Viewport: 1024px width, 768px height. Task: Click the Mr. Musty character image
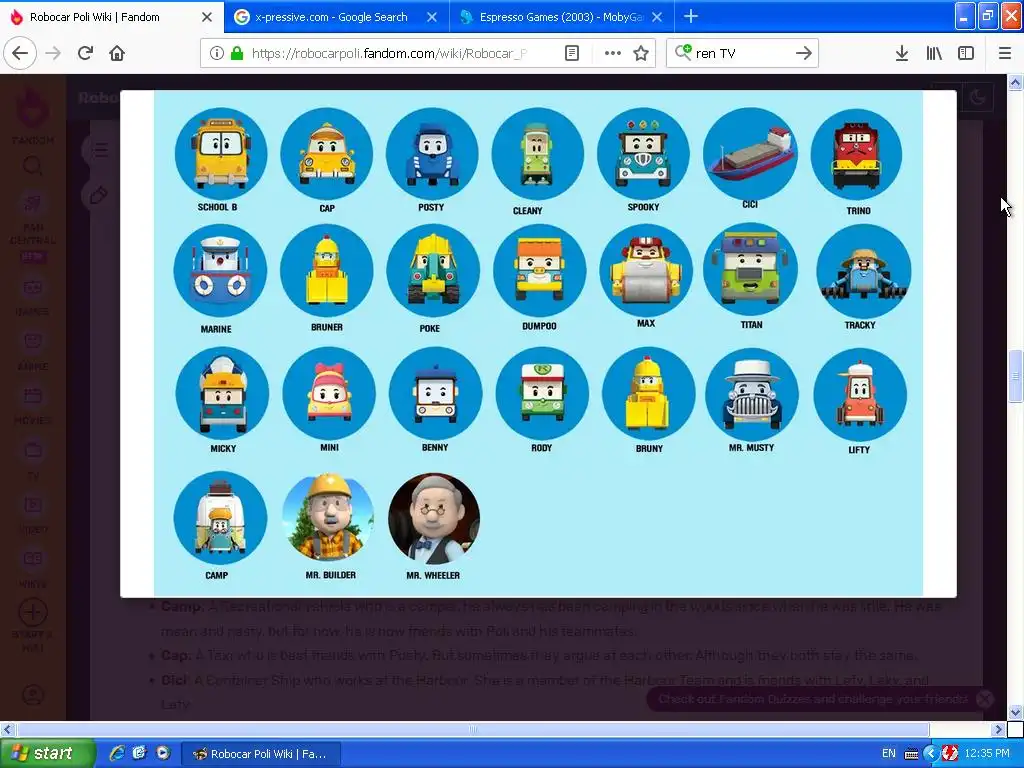[x=752, y=394]
